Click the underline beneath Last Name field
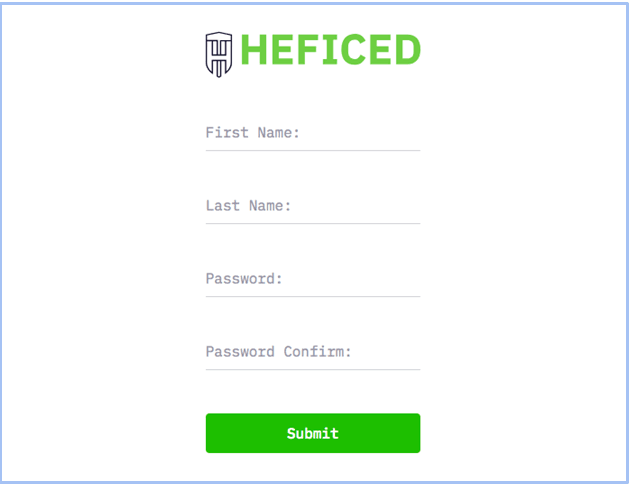The height and width of the screenshot is (486, 630). click(313, 224)
